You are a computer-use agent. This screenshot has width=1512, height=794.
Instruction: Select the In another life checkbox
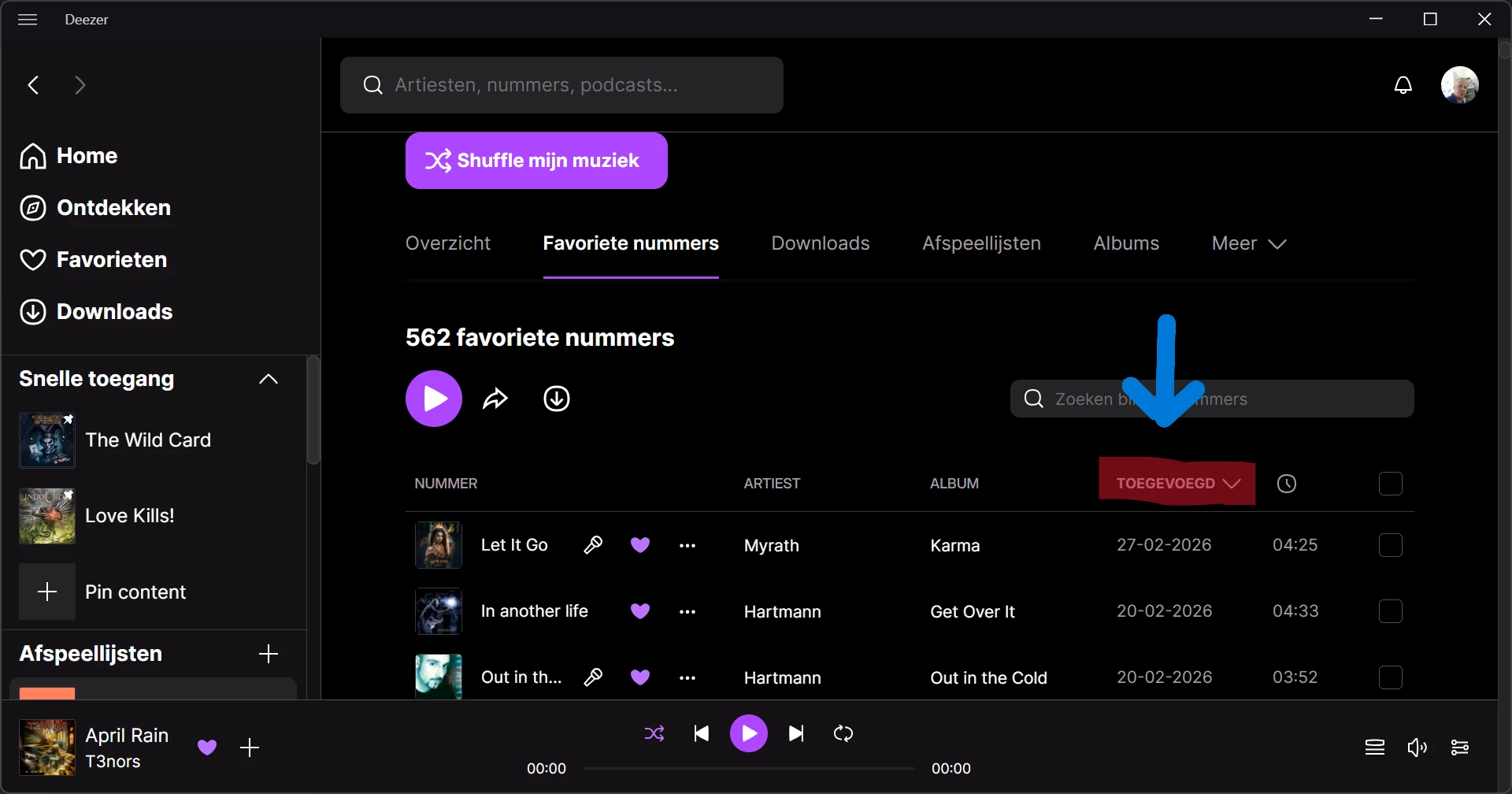(x=1391, y=611)
